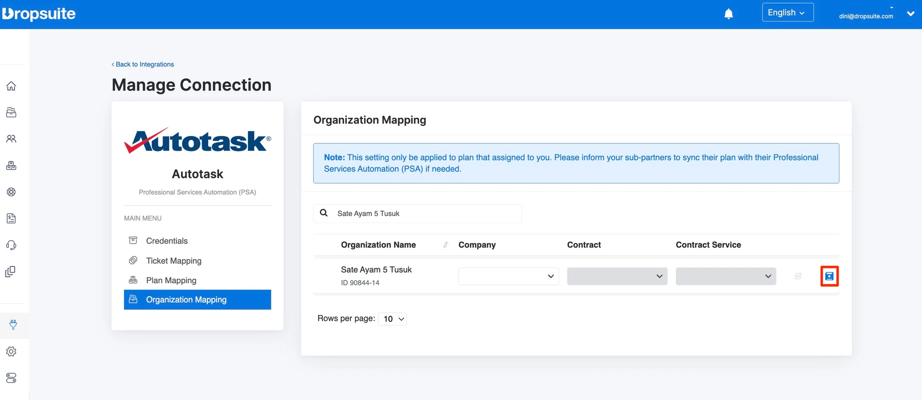This screenshot has height=400, width=922.
Task: Click the greyed-out icon beside save
Action: click(x=798, y=276)
